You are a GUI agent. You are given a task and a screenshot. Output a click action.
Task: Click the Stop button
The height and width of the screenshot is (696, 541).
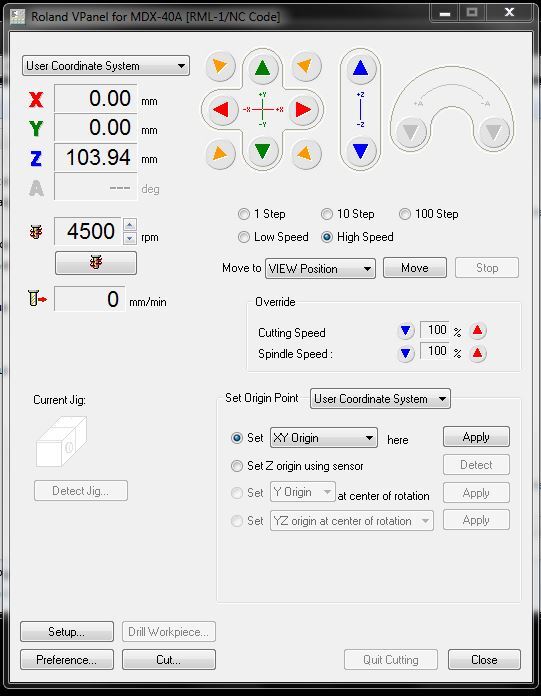pyautogui.click(x=487, y=268)
